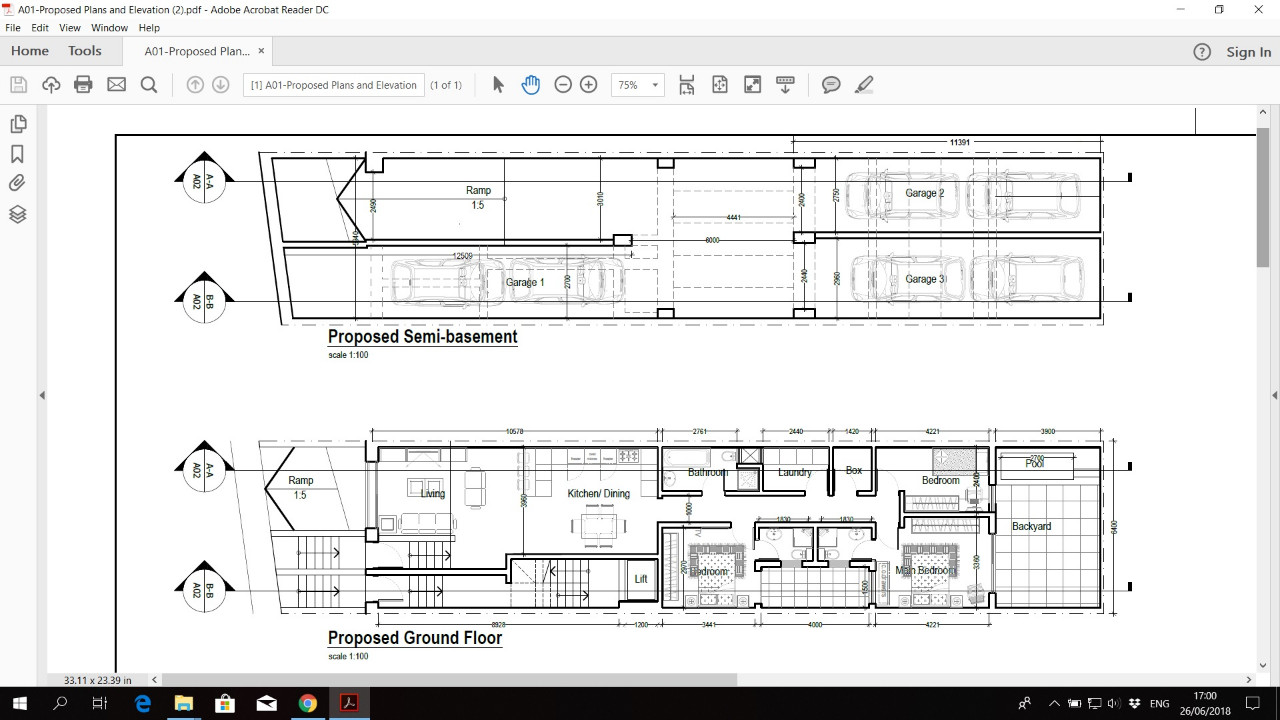Open the Bookmarks side panel
Viewport: 1280px width, 720px height.
(17, 154)
